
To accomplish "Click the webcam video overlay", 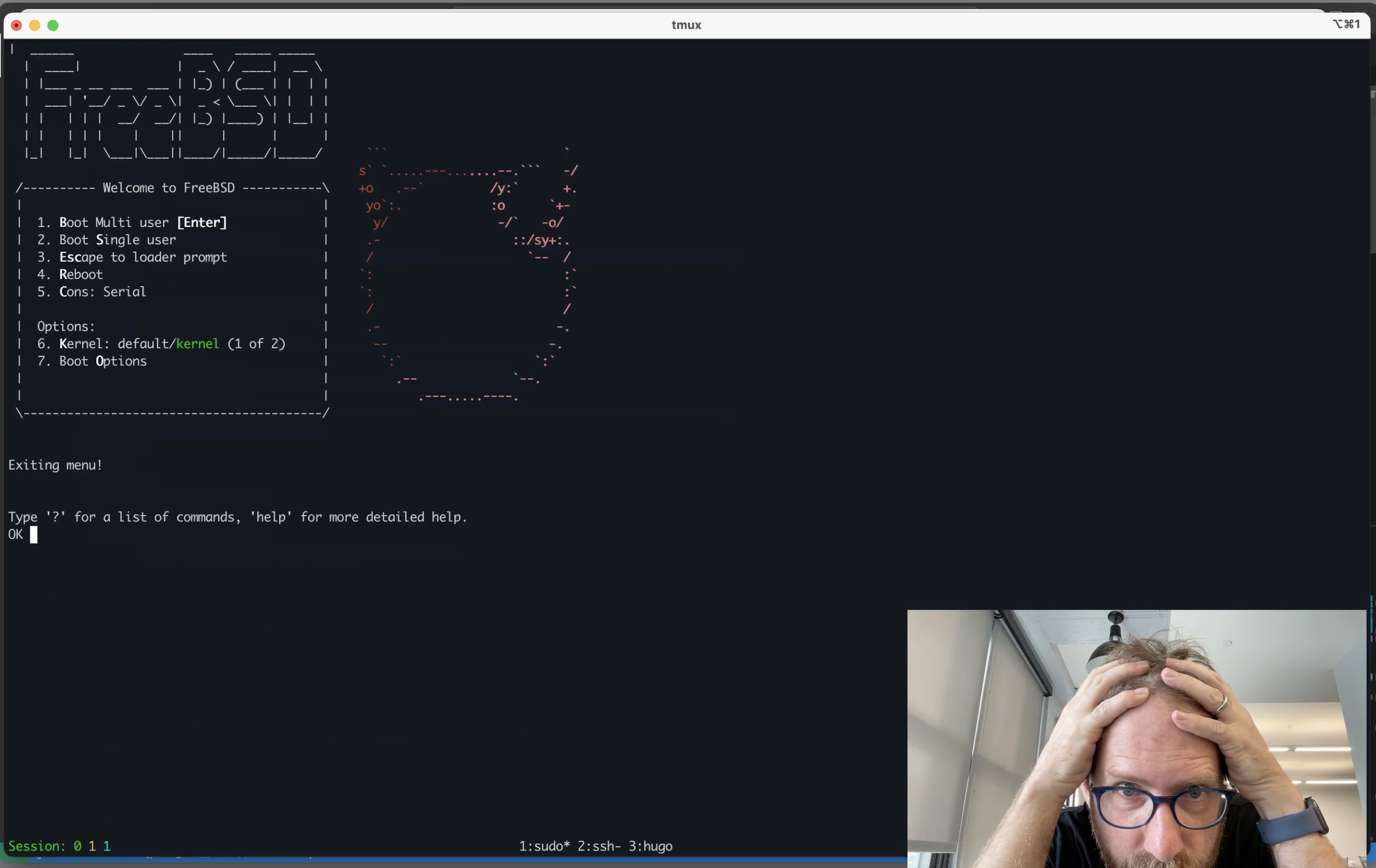I will (1137, 739).
